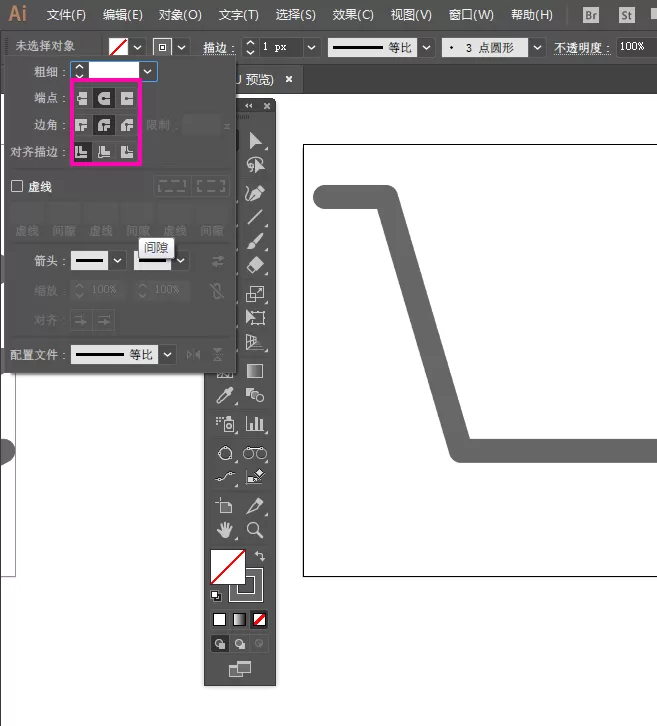657x726 pixels.
Task: Open the 3 点圆形 brush dropdown
Action: [x=538, y=47]
